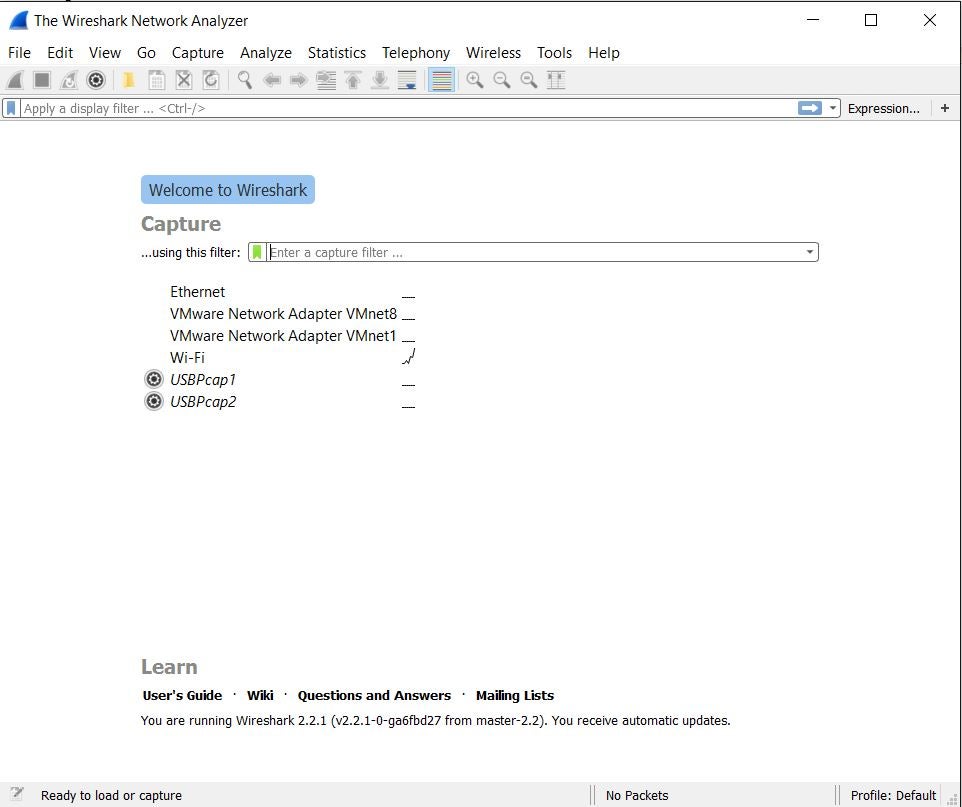Go forward in packet history arrow
The width and height of the screenshot is (962, 807).
pos(298,80)
